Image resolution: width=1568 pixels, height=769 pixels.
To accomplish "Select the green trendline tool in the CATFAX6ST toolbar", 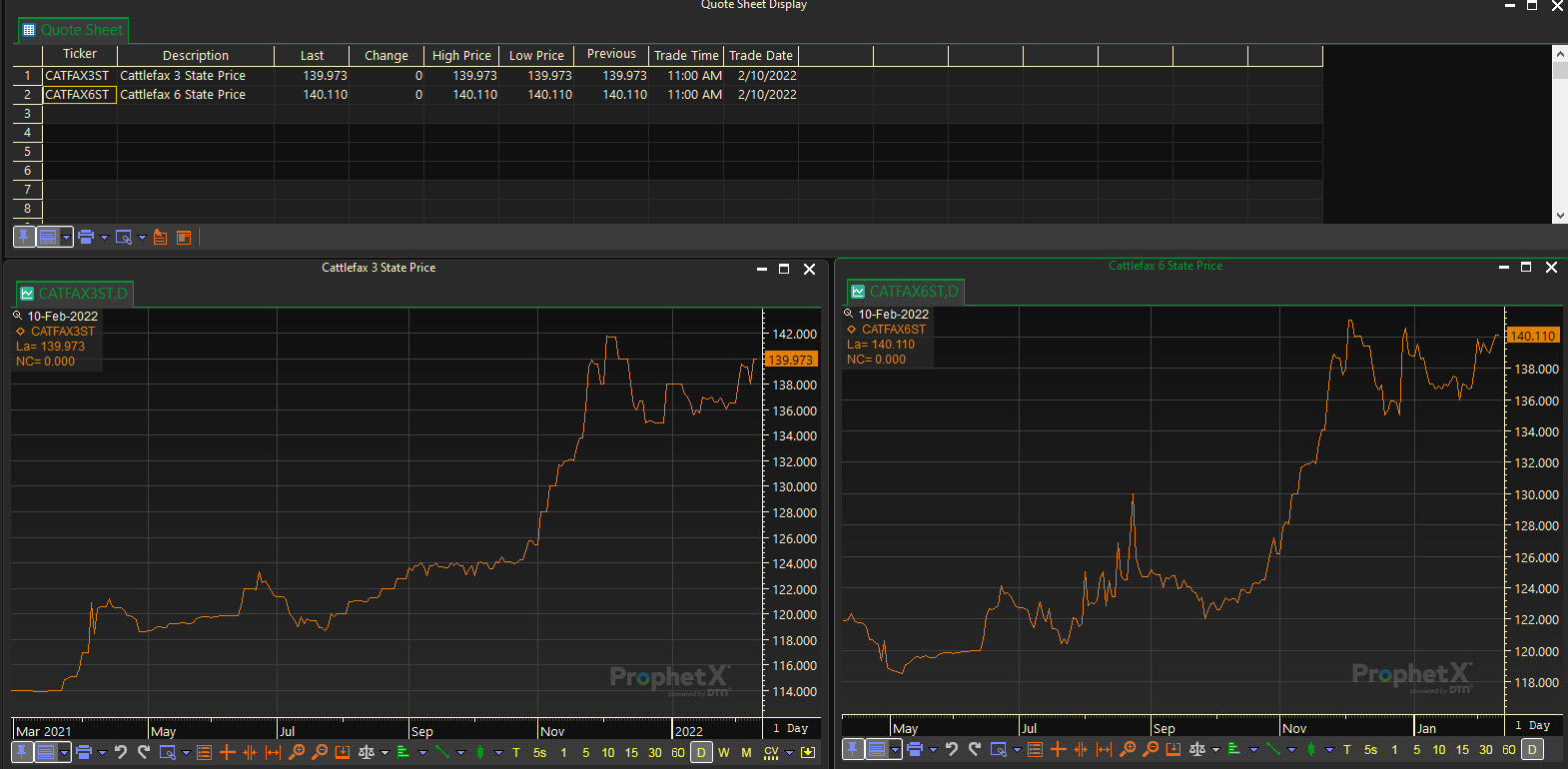I will pos(1272,749).
